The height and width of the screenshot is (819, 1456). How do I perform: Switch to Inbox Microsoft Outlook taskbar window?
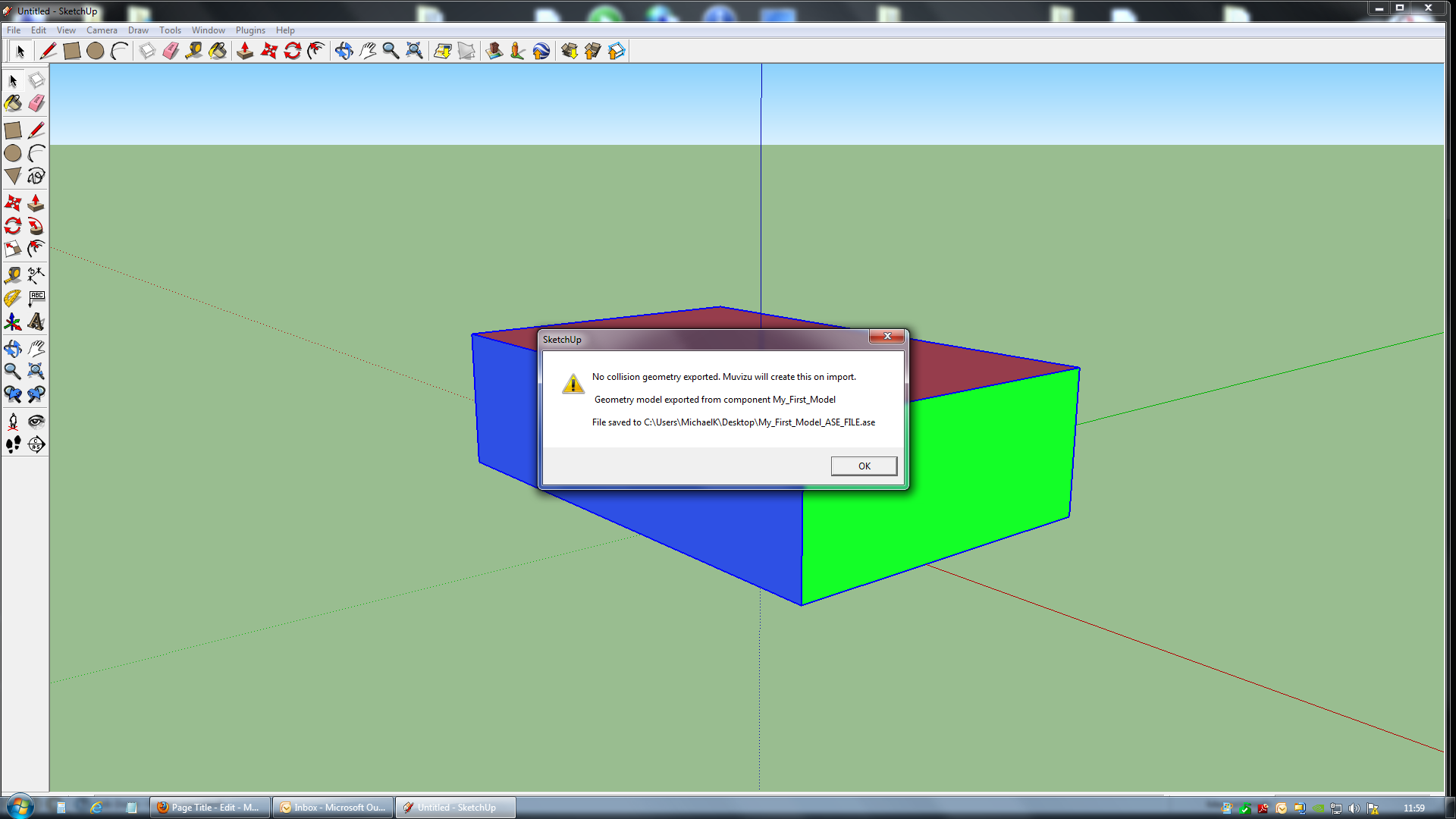tap(333, 808)
